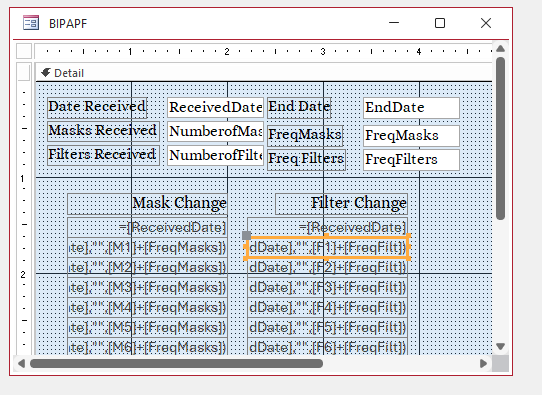Close the BIPAPF form window
Viewport: 542px width, 395px height.
(486, 23)
